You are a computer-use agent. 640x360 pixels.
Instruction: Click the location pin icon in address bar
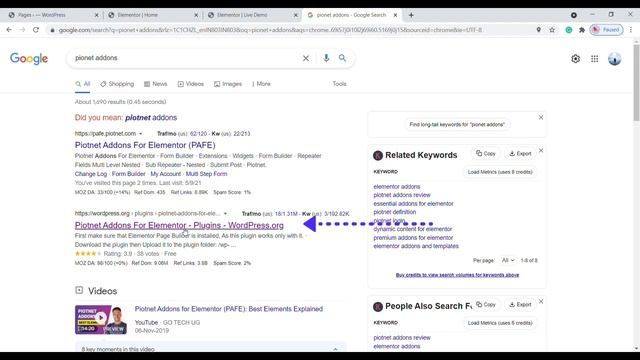(539, 30)
